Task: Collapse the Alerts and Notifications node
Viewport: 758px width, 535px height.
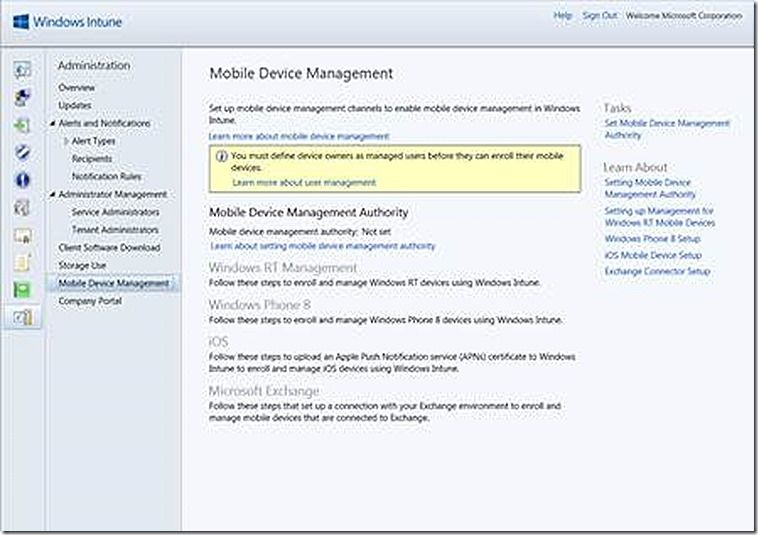Action: (x=52, y=123)
